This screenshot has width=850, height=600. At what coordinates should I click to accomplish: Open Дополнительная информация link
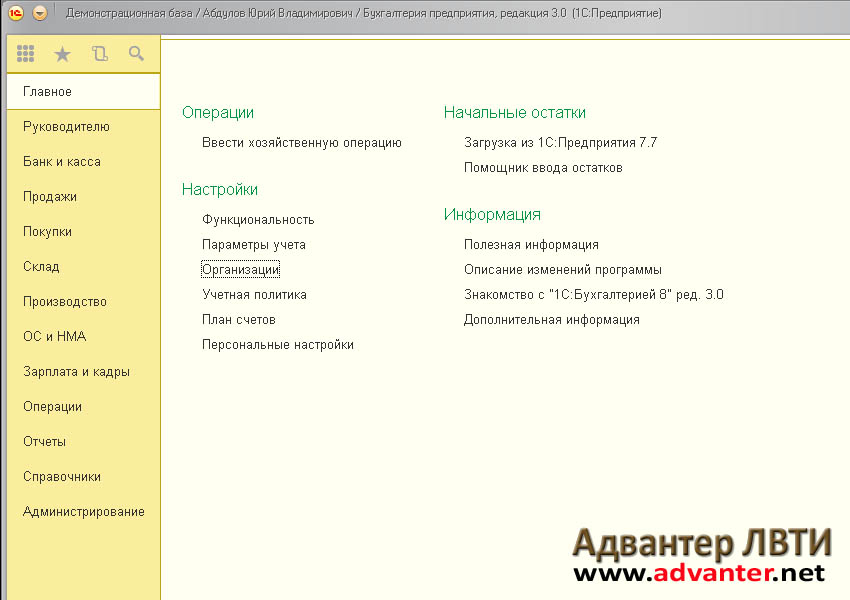552,319
